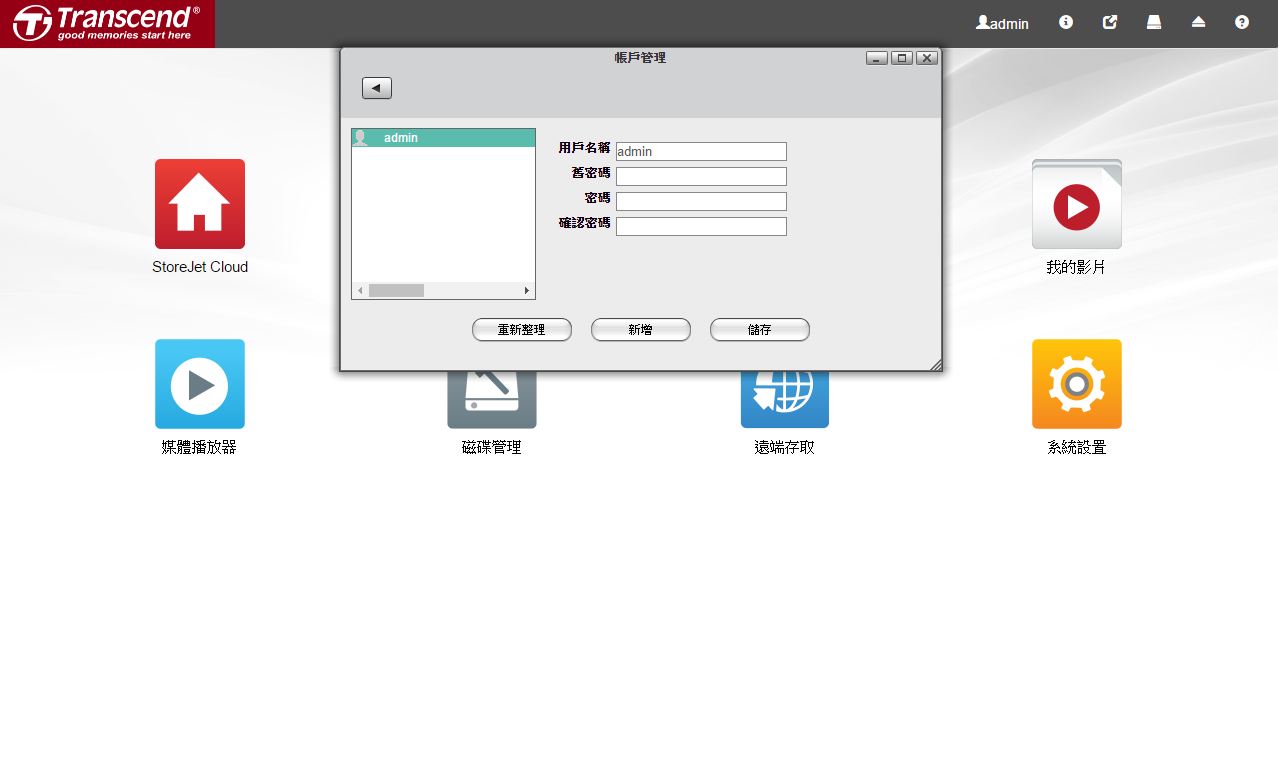Maximize the 帳戶管理 dialog
The width and height of the screenshot is (1278, 759).
(902, 58)
